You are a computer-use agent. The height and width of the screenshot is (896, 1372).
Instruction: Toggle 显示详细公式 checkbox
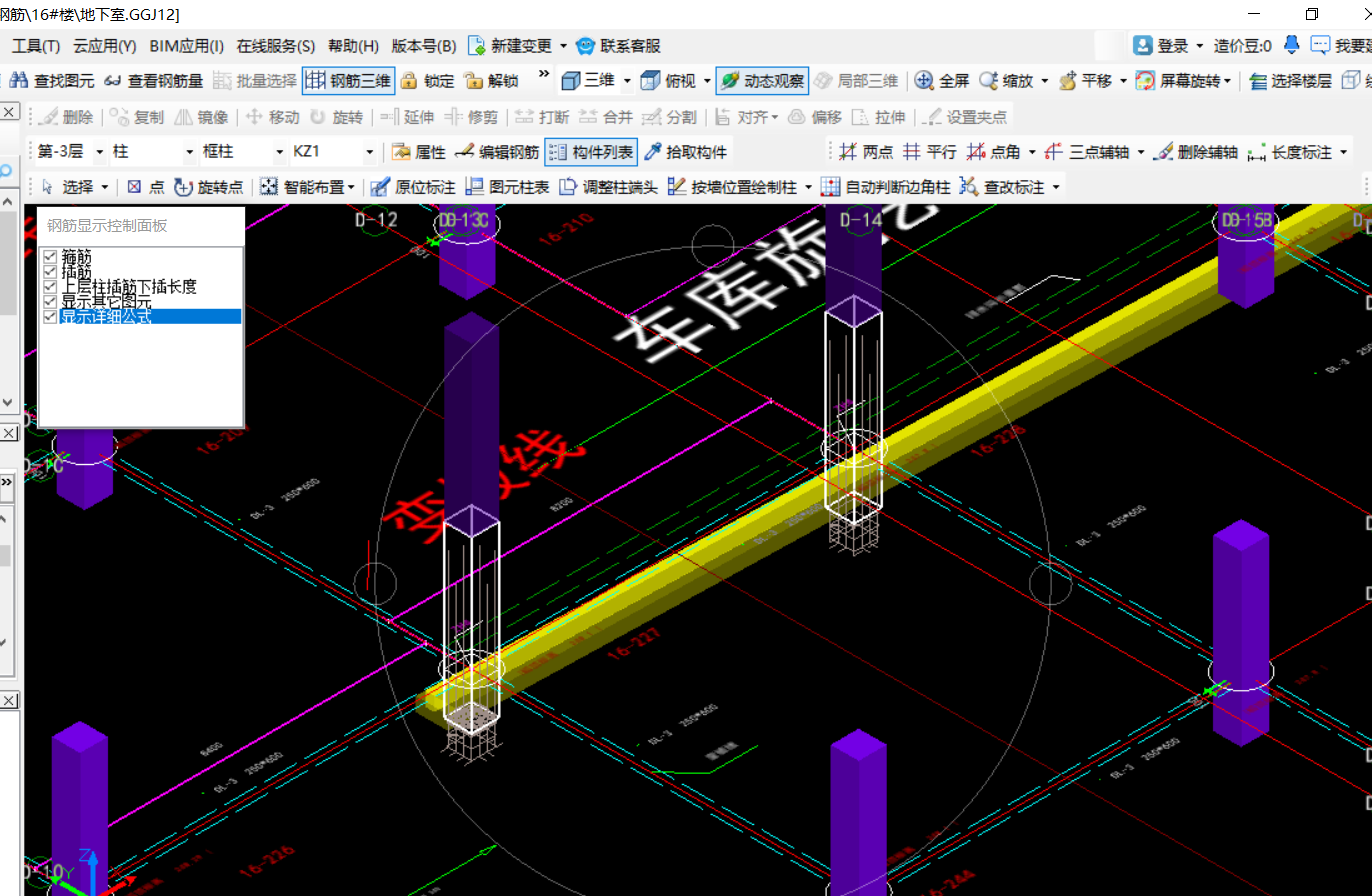point(50,316)
